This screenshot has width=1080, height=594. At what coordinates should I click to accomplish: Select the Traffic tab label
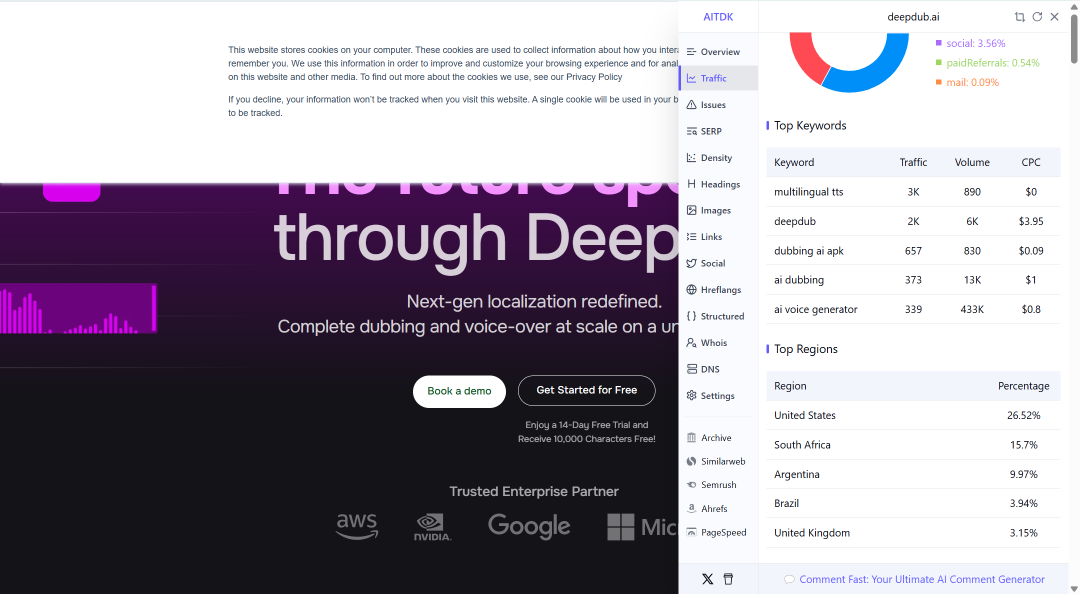point(714,78)
